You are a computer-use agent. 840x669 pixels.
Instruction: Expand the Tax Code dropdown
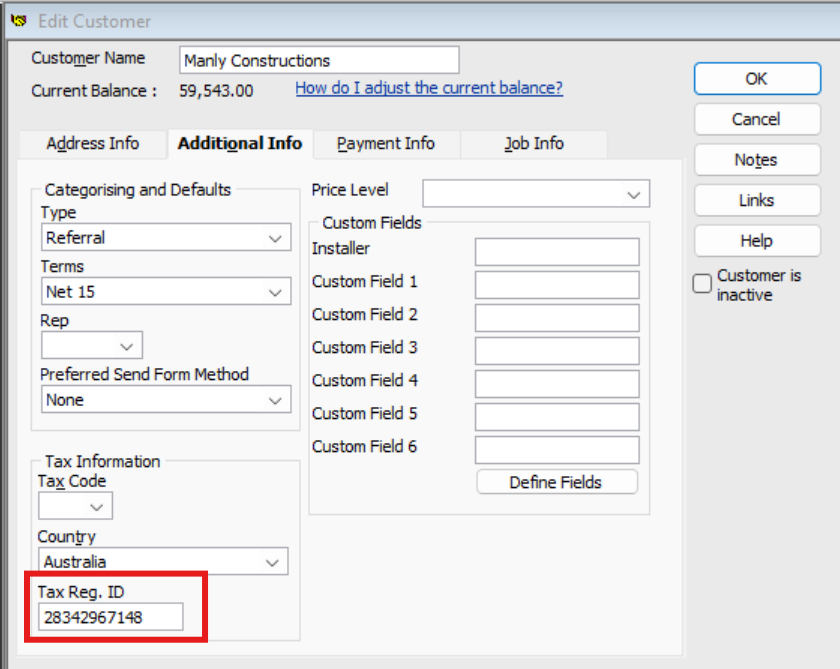(75, 506)
